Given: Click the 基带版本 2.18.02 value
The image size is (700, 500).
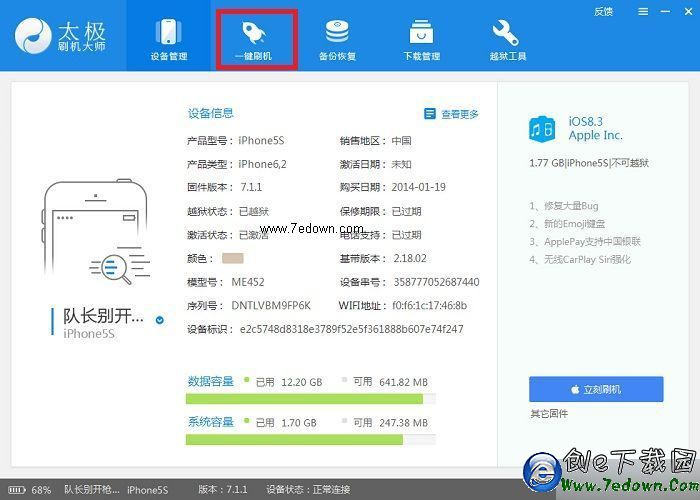Looking at the screenshot, I should click(410, 258).
